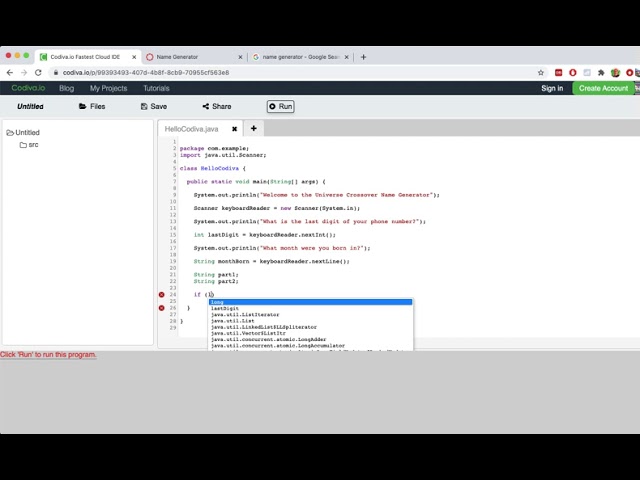Viewport: 640px width, 480px height.
Task: Expand the Untitled folder in file tree
Action: coord(23,133)
